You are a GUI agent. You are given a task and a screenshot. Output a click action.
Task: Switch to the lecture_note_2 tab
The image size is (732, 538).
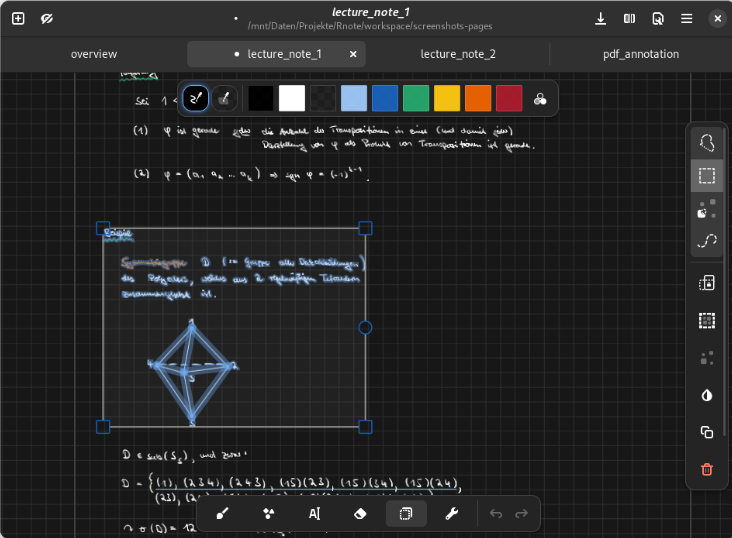point(458,54)
